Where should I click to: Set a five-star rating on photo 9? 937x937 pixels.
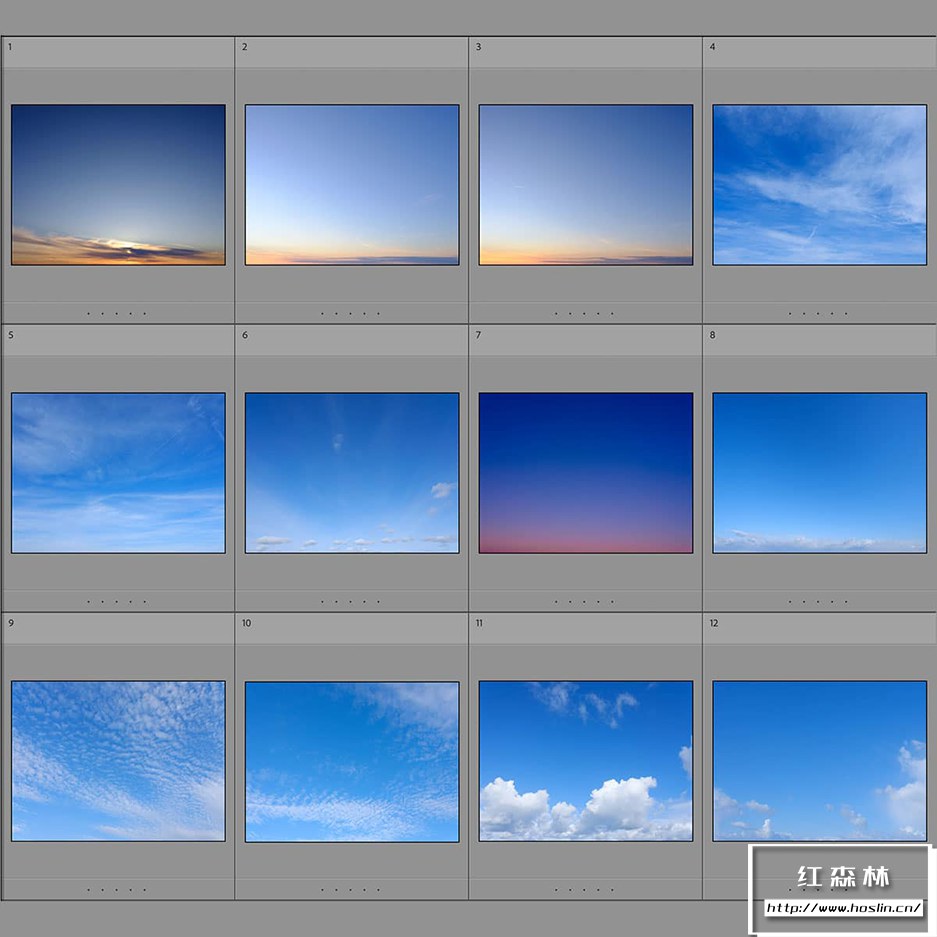click(145, 890)
